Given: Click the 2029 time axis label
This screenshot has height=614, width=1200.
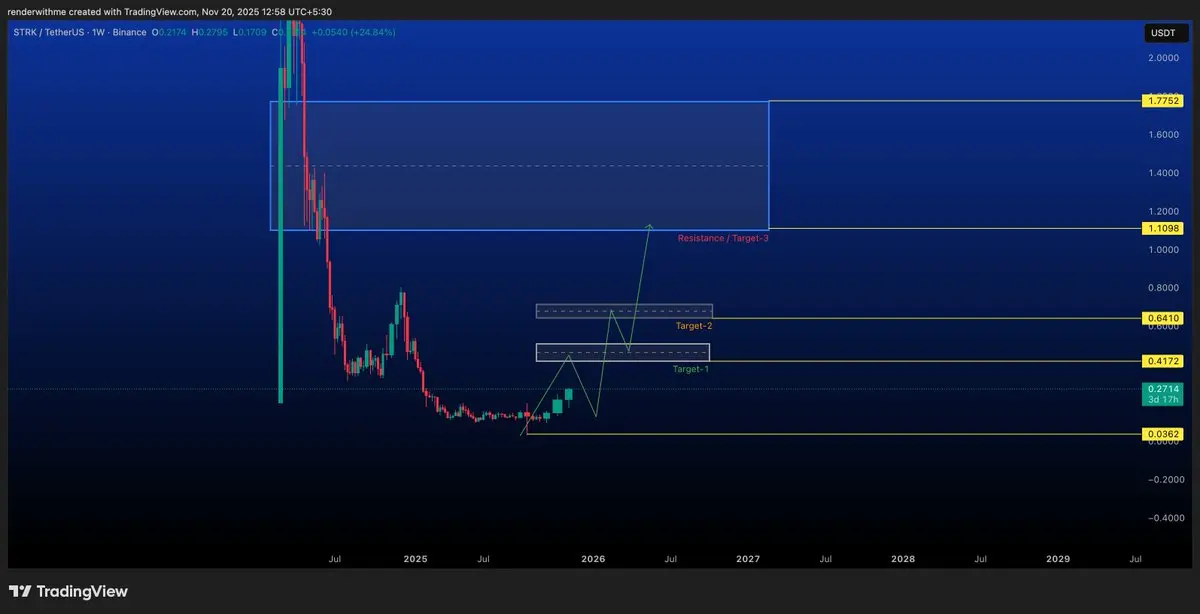Looking at the screenshot, I should pyautogui.click(x=1057, y=559).
